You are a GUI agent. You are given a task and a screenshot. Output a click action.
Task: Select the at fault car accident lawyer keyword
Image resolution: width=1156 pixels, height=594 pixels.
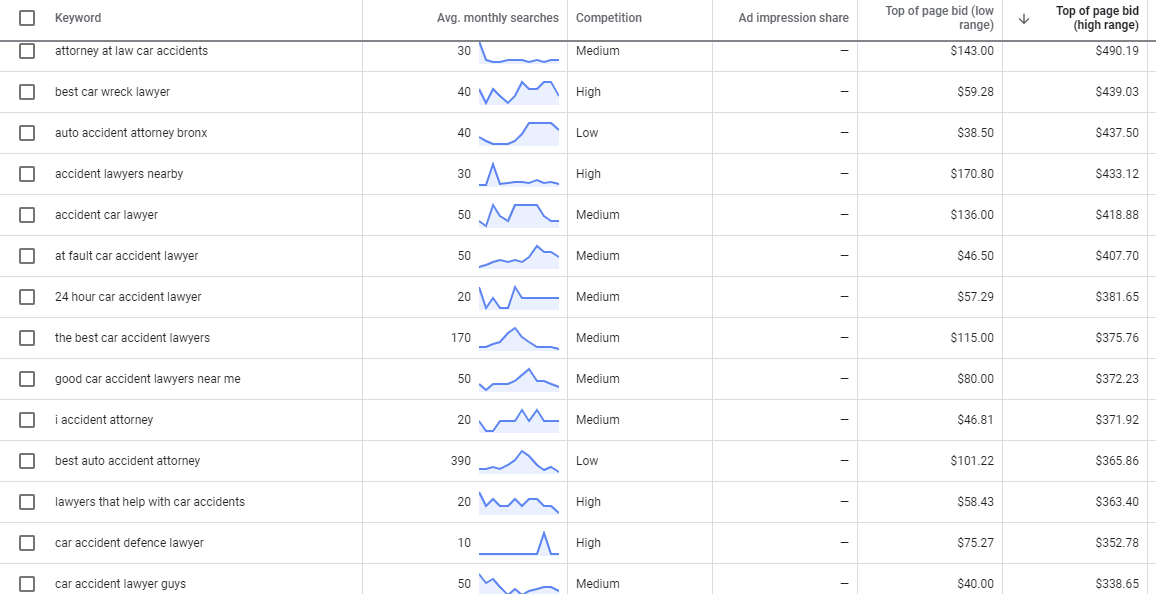point(126,256)
